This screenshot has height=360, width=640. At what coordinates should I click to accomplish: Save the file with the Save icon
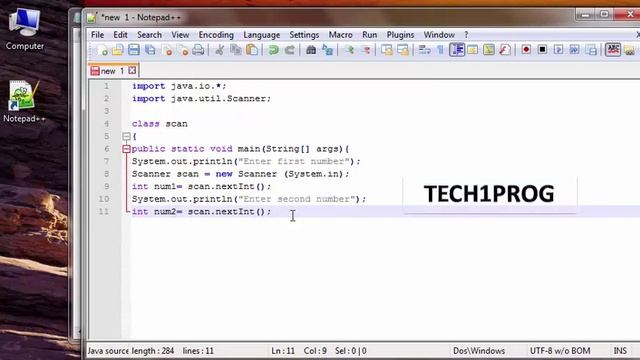click(134, 50)
